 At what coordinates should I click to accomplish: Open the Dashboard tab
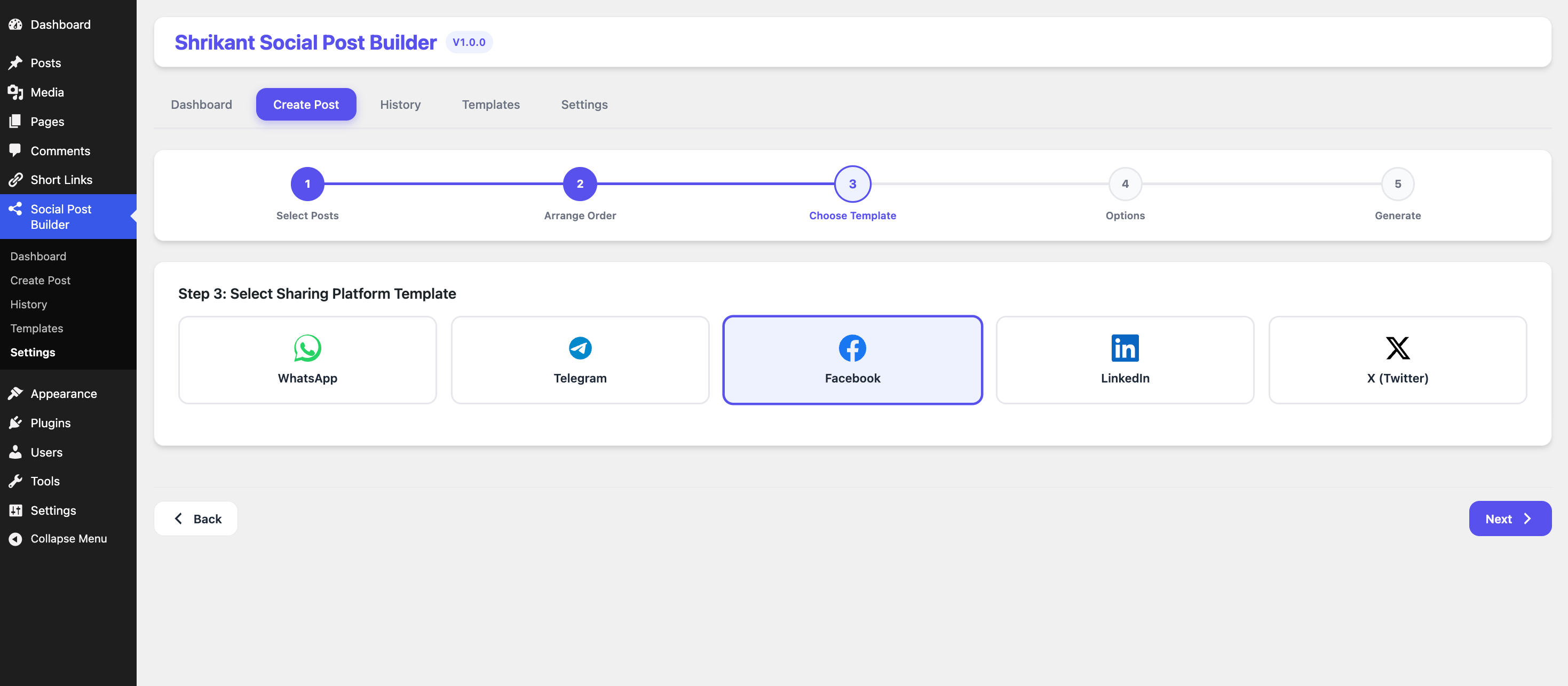tap(202, 104)
